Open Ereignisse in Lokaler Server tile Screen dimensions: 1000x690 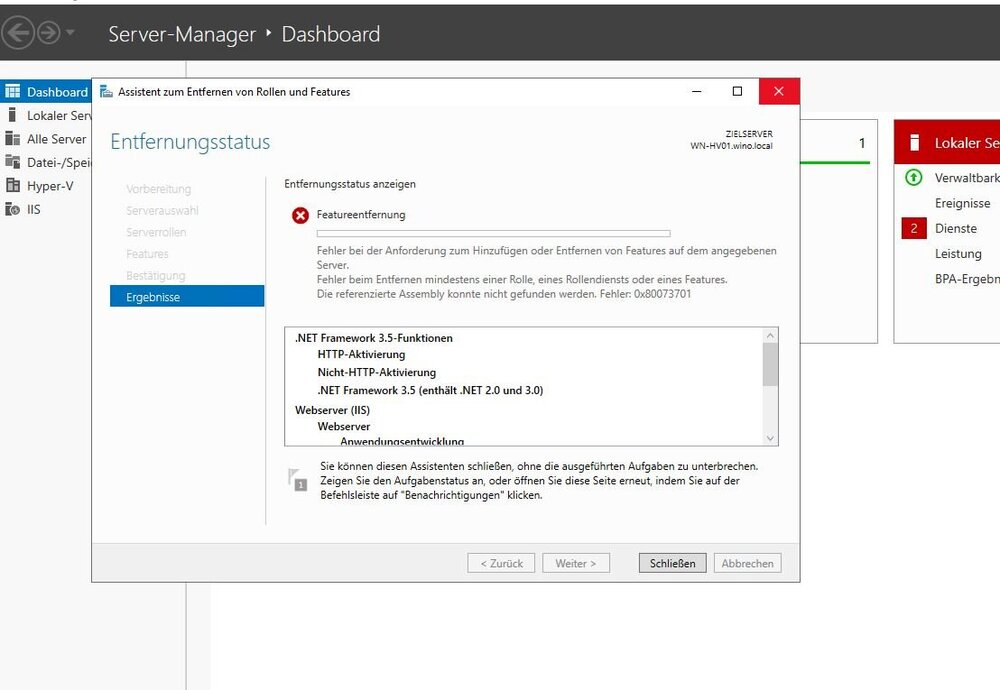click(x=962, y=203)
